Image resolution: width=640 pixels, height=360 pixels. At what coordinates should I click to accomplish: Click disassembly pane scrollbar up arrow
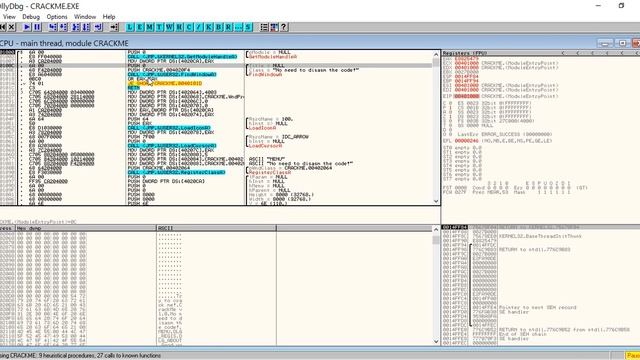click(x=436, y=55)
